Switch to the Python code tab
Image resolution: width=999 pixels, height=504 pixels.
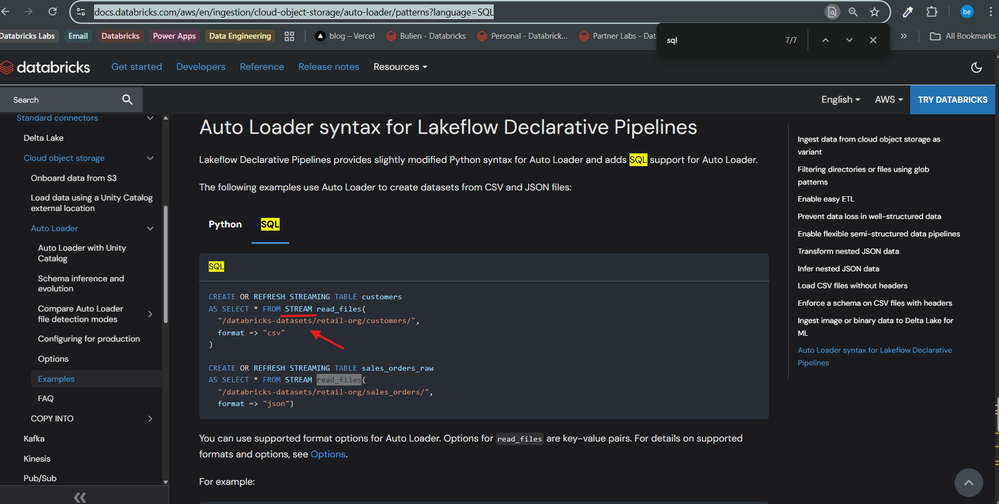(225, 224)
